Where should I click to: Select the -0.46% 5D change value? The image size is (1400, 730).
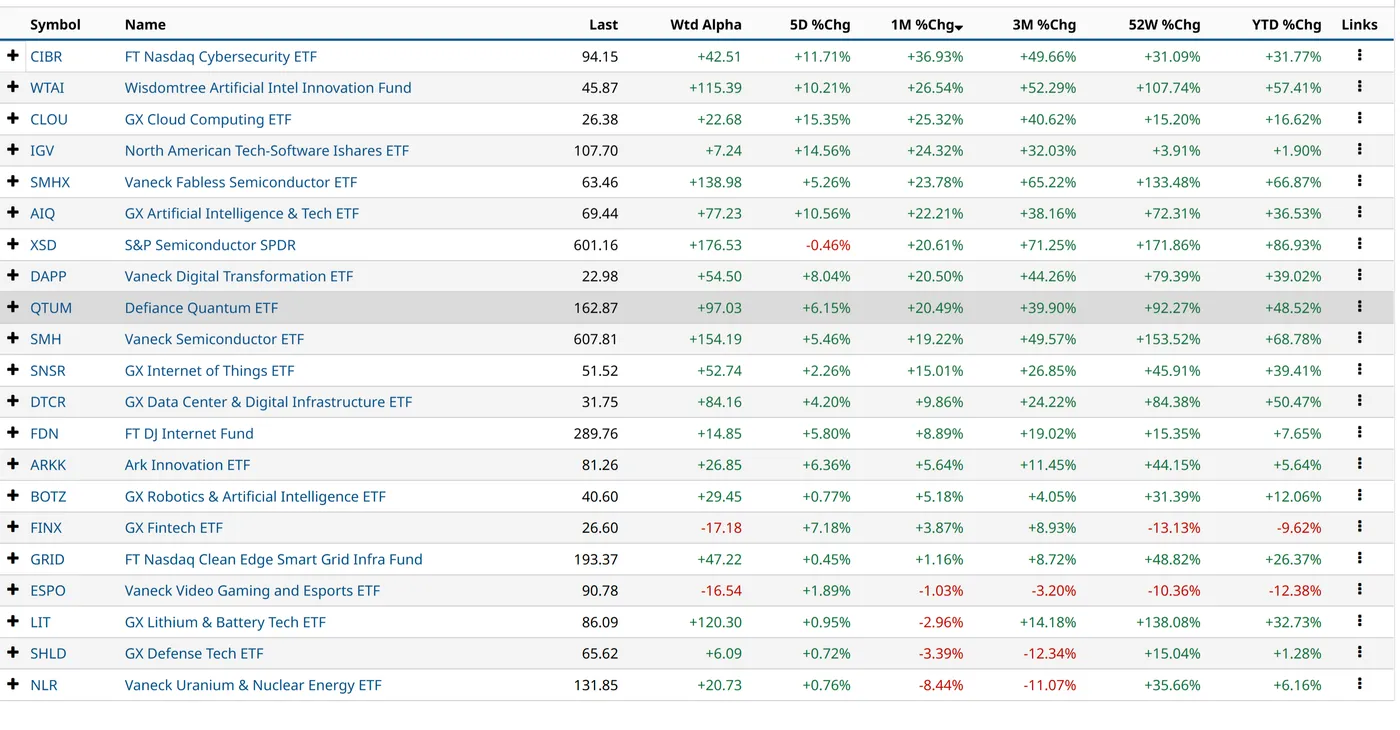point(828,245)
